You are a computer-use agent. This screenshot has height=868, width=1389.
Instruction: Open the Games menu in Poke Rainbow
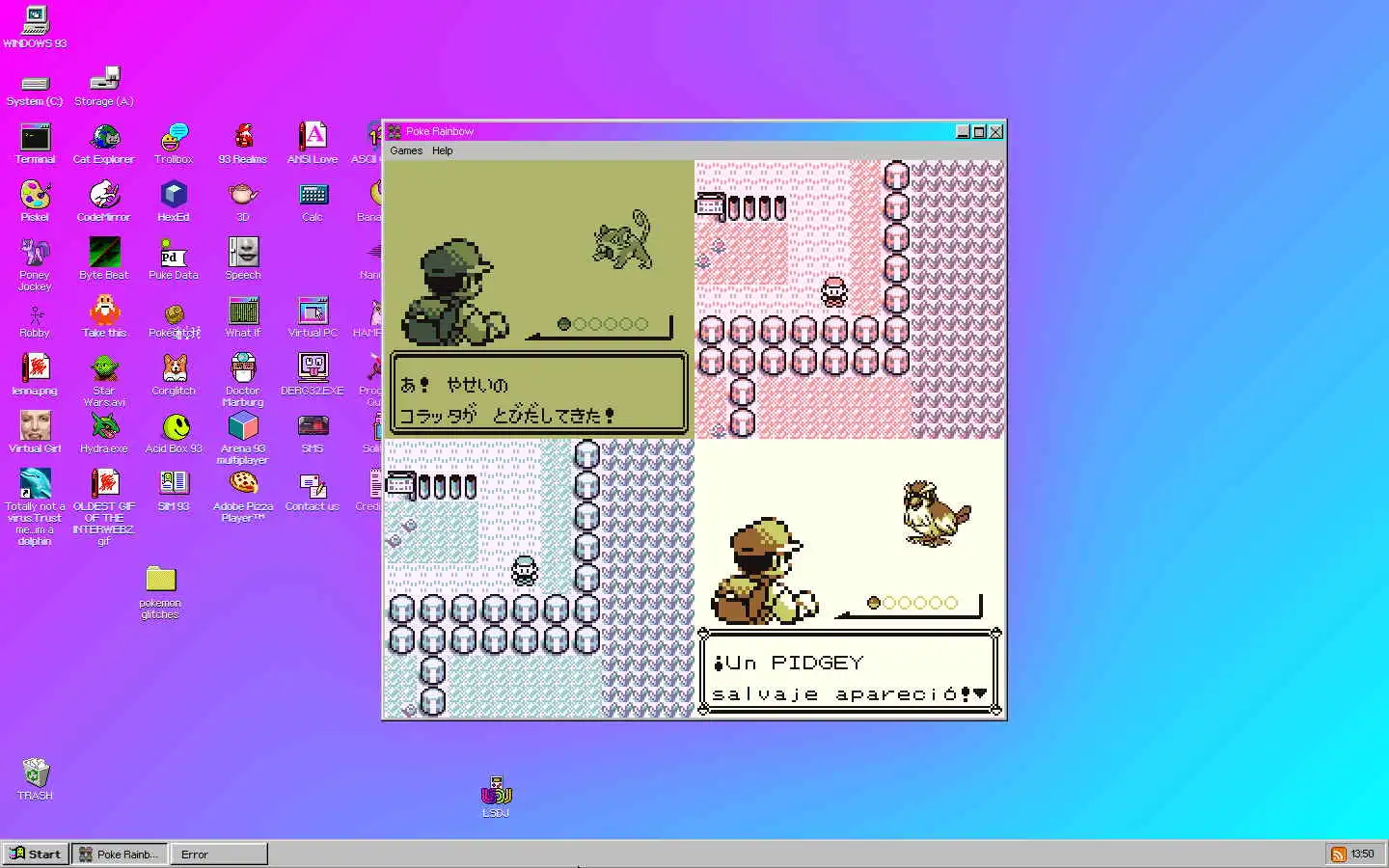pyautogui.click(x=406, y=150)
